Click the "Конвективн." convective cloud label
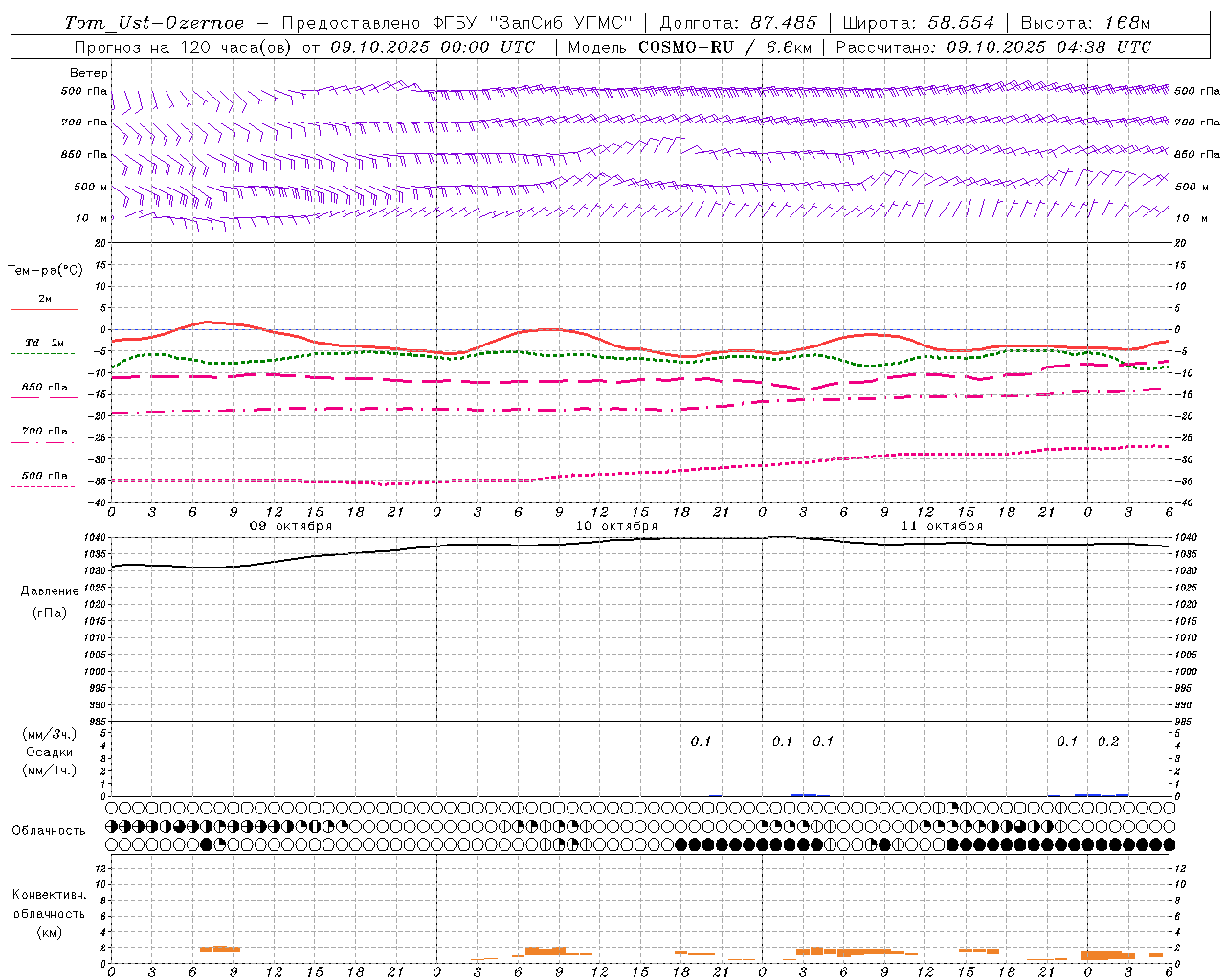This screenshot has width=1225, height=980. point(49,895)
